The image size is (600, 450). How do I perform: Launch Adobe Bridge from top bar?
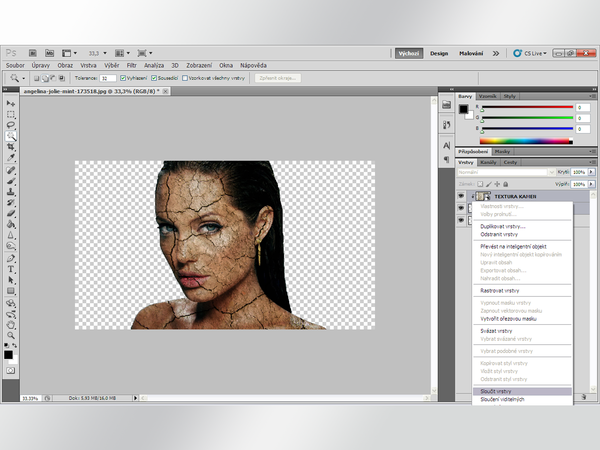(35, 52)
